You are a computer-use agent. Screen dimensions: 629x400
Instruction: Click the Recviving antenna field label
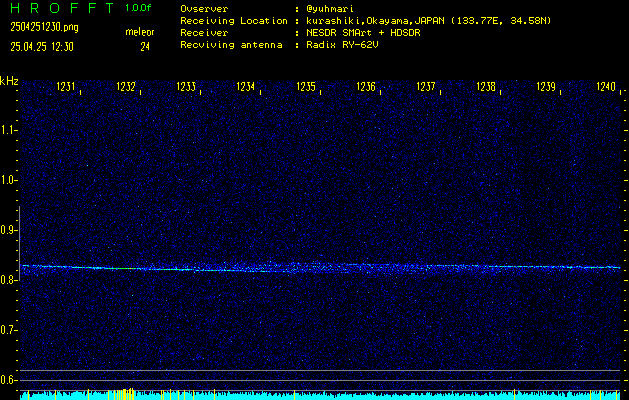point(231,45)
